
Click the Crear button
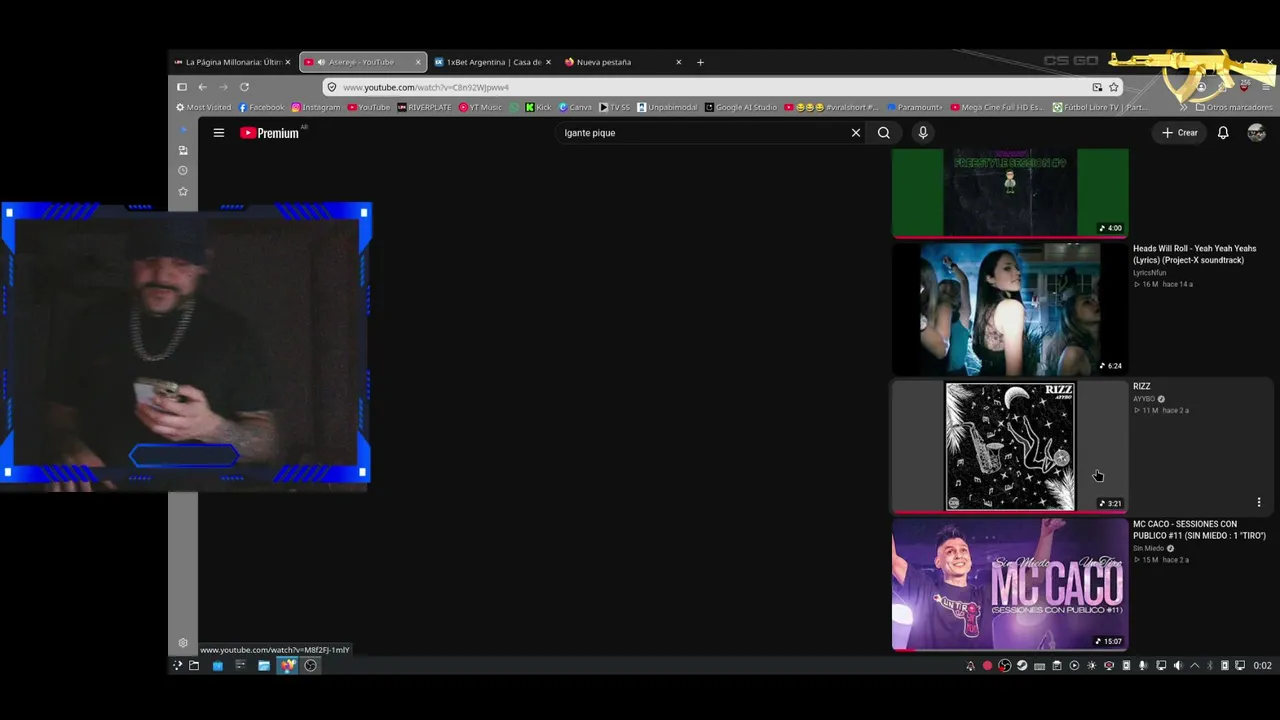[x=1180, y=133]
